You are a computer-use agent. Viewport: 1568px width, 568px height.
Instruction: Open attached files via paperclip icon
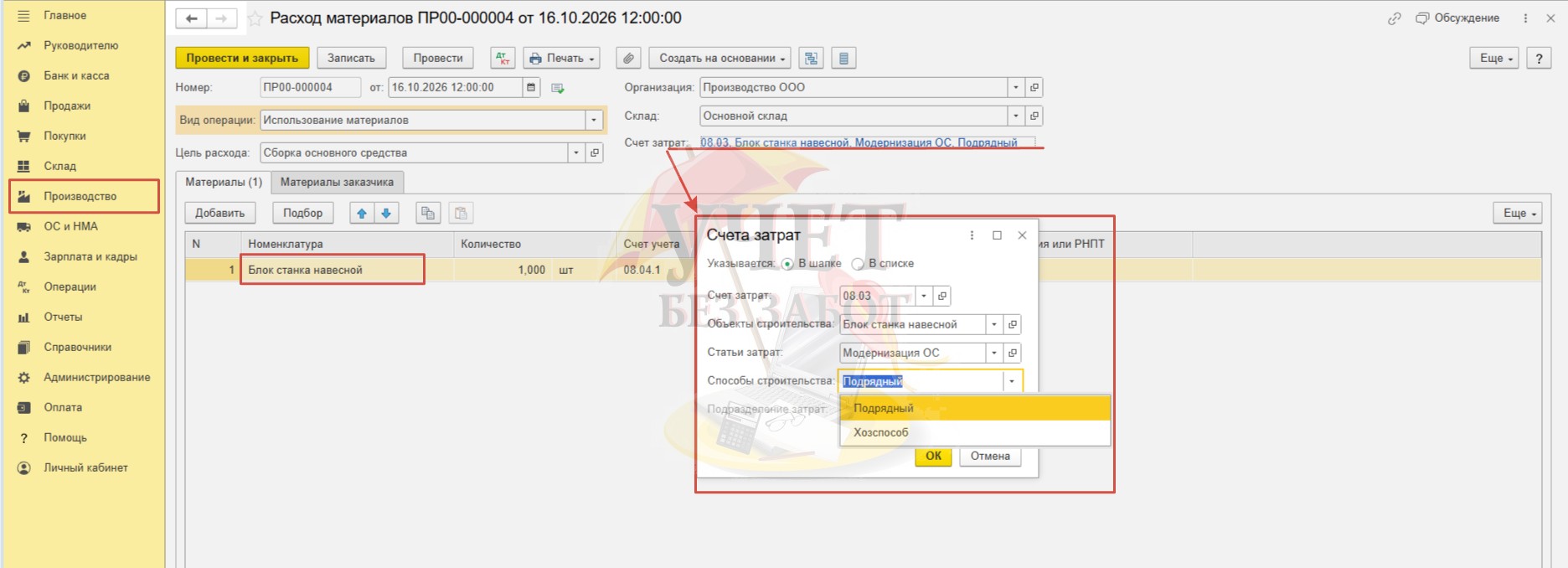click(x=628, y=58)
